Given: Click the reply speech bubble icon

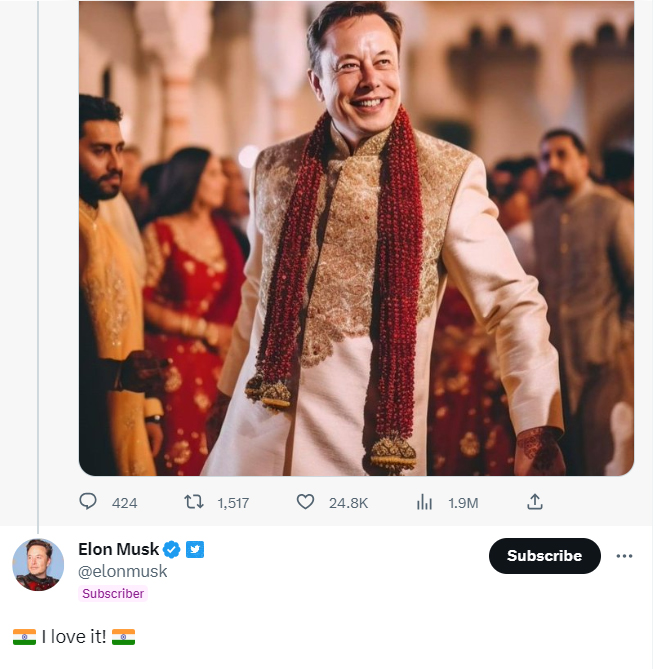Looking at the screenshot, I should pos(89,502).
